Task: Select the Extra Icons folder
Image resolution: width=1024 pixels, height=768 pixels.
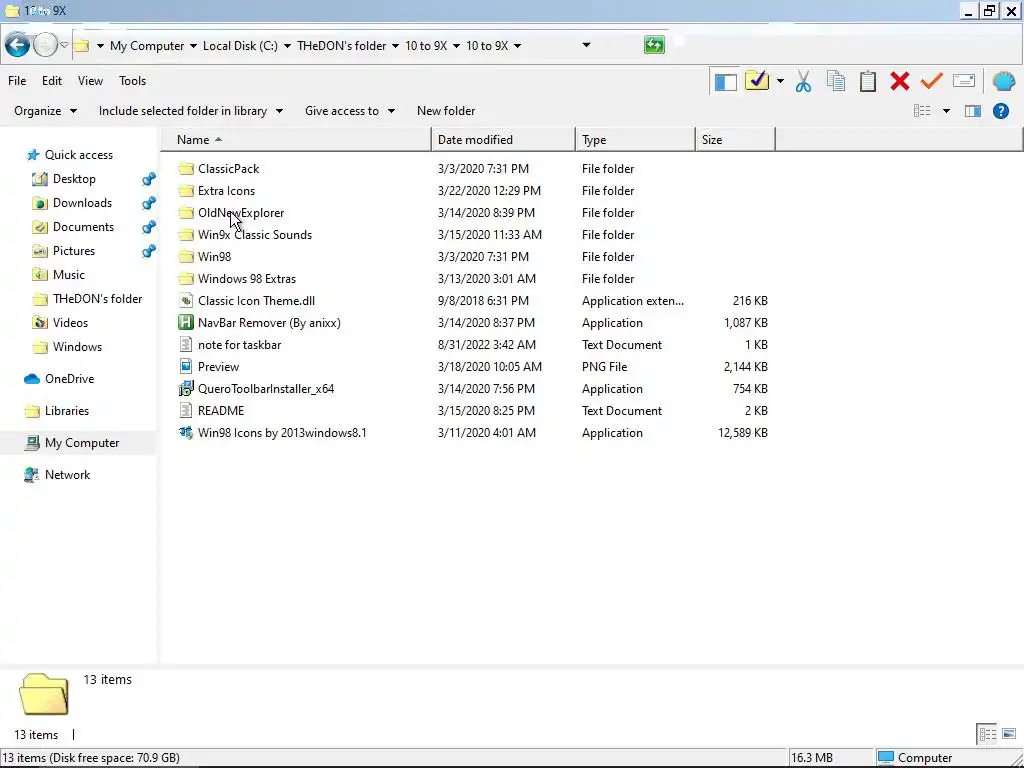Action: tap(226, 191)
